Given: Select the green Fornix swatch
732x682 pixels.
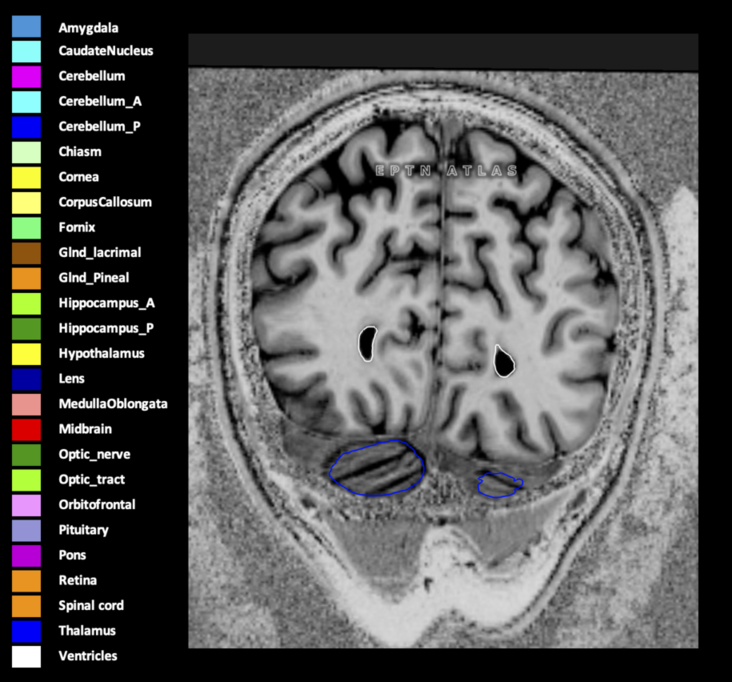Looking at the screenshot, I should (x=26, y=228).
